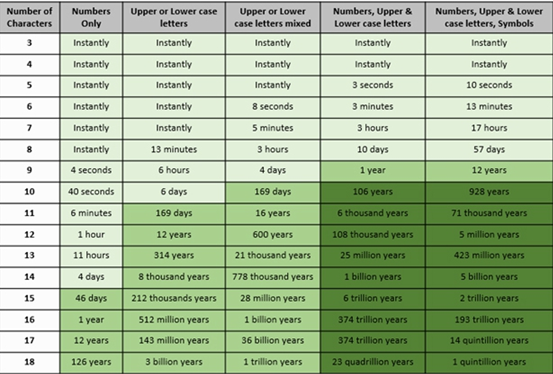Viewport: 553px width, 374px height.
Task: Click the '212 thousands years' cell
Action: 174,298
